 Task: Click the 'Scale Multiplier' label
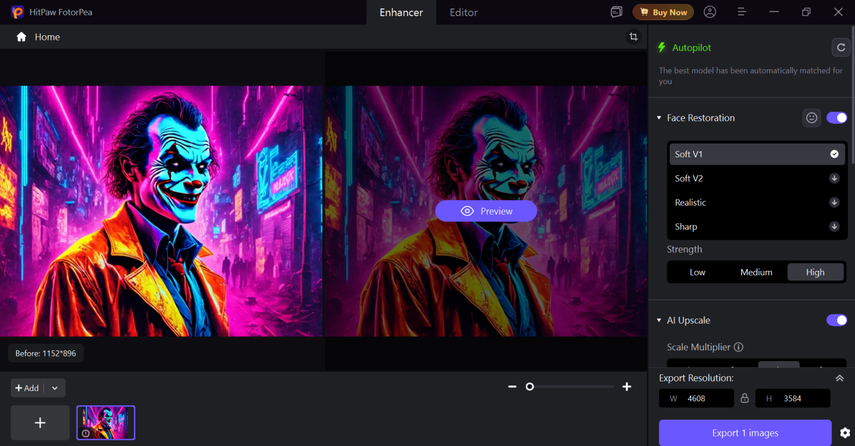699,347
